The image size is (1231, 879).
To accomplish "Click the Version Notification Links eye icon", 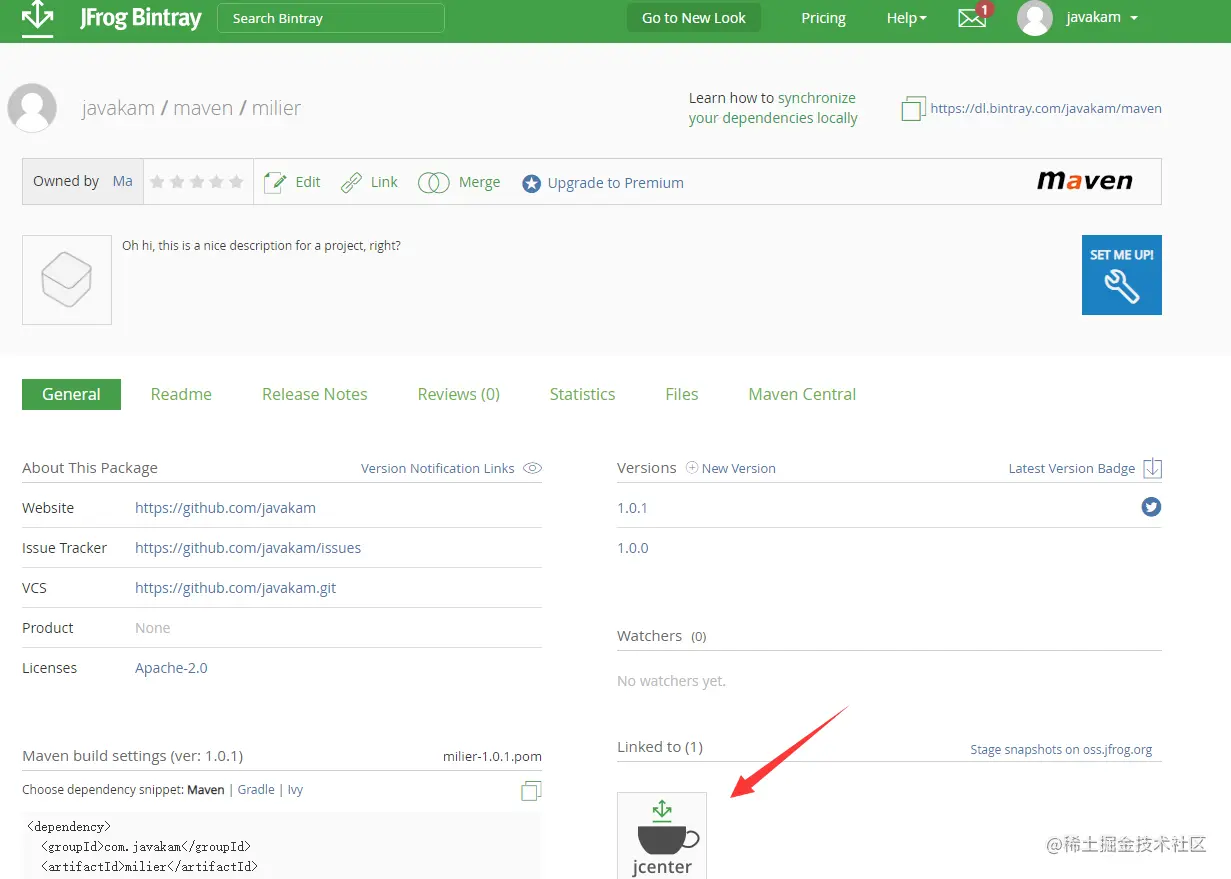I will [533, 468].
